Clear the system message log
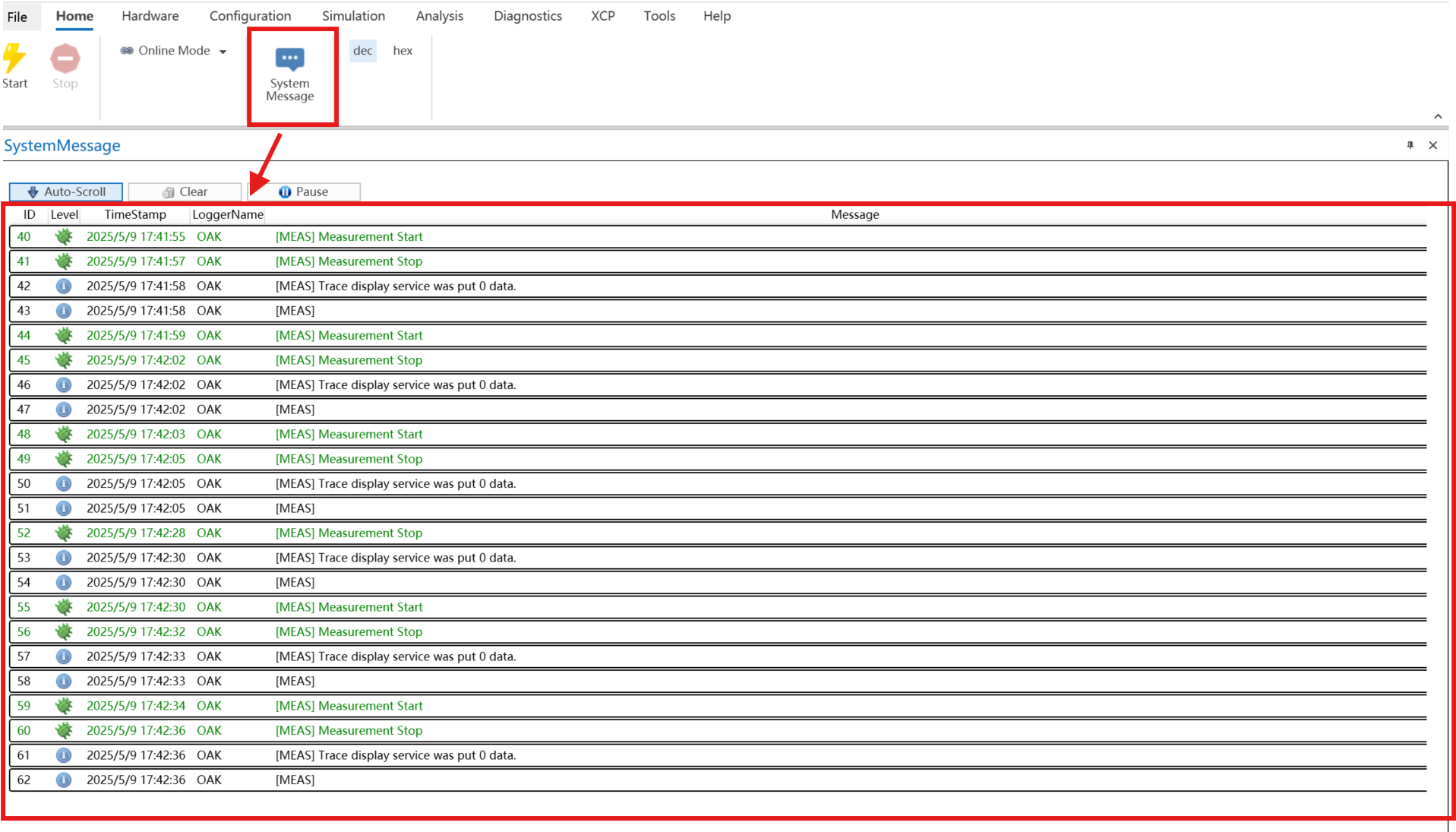The height and width of the screenshot is (832, 1456). tap(185, 191)
